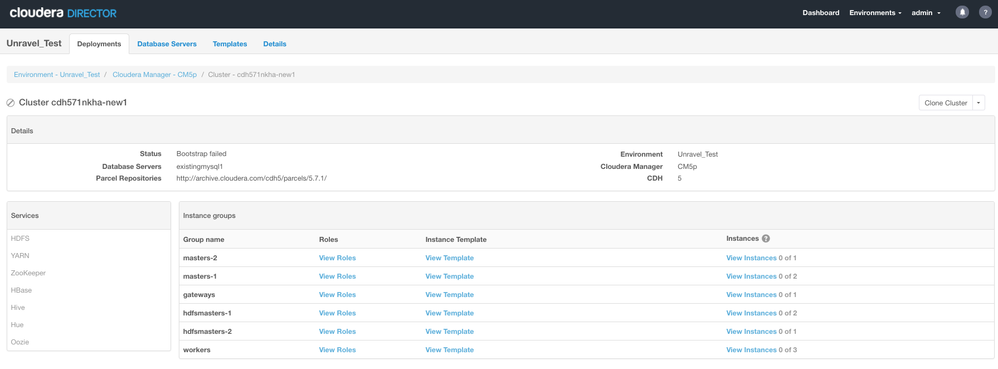Open Cloudera Manager - CM5p breadcrumb
The height and width of the screenshot is (369, 998).
[155, 74]
